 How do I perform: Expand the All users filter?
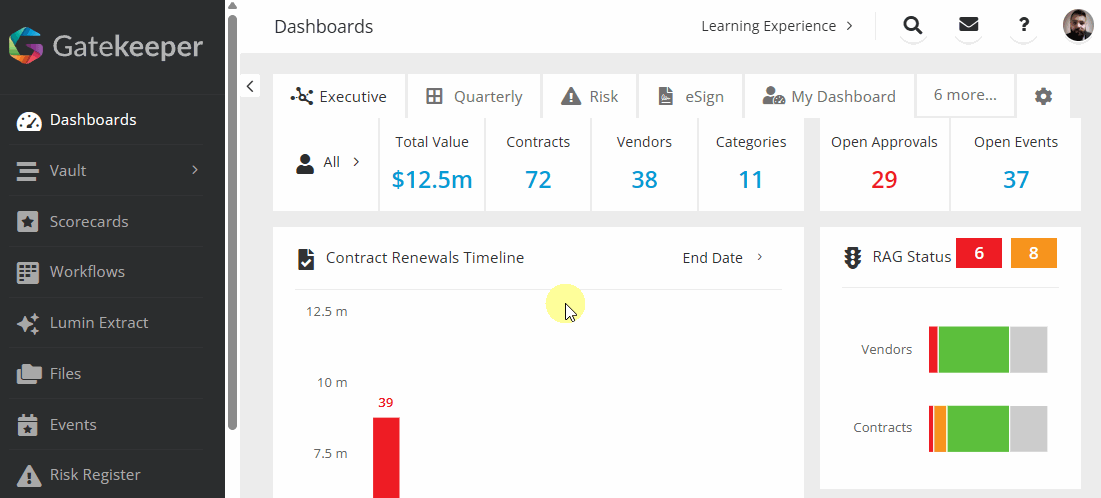click(x=329, y=162)
